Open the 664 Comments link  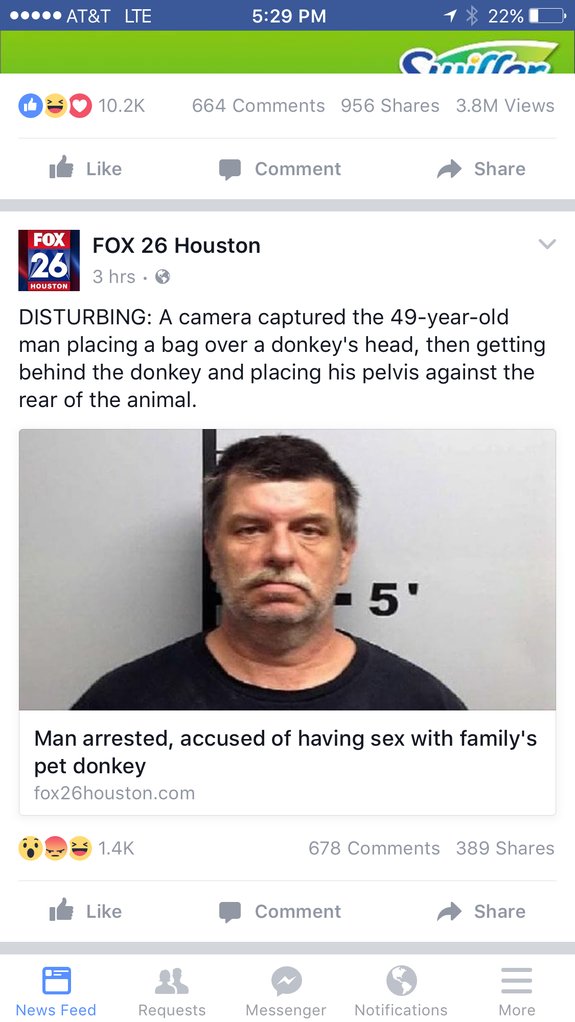tap(258, 106)
